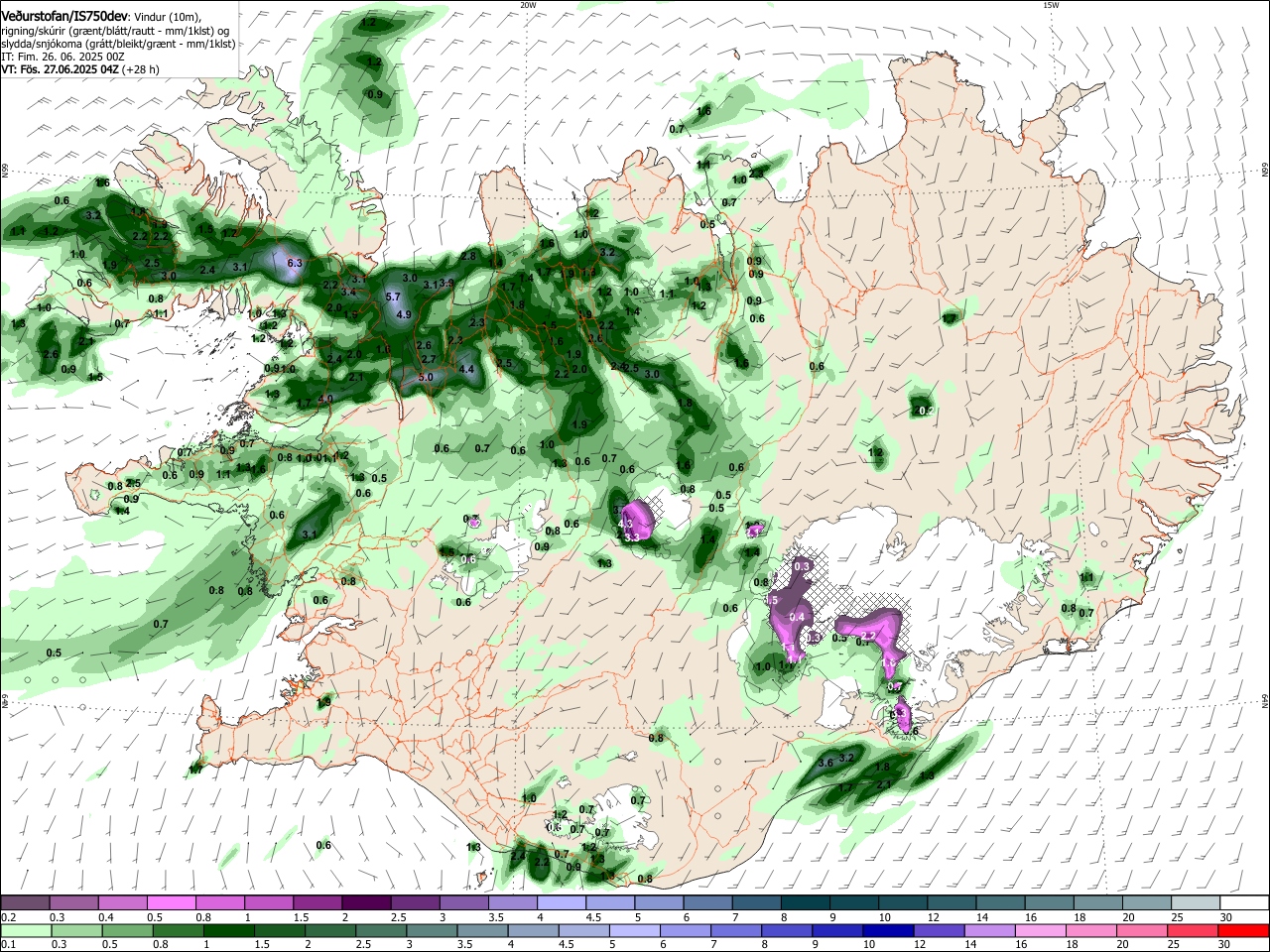Click the 'slydda/snjókoma' legend description line

[x=118, y=44]
